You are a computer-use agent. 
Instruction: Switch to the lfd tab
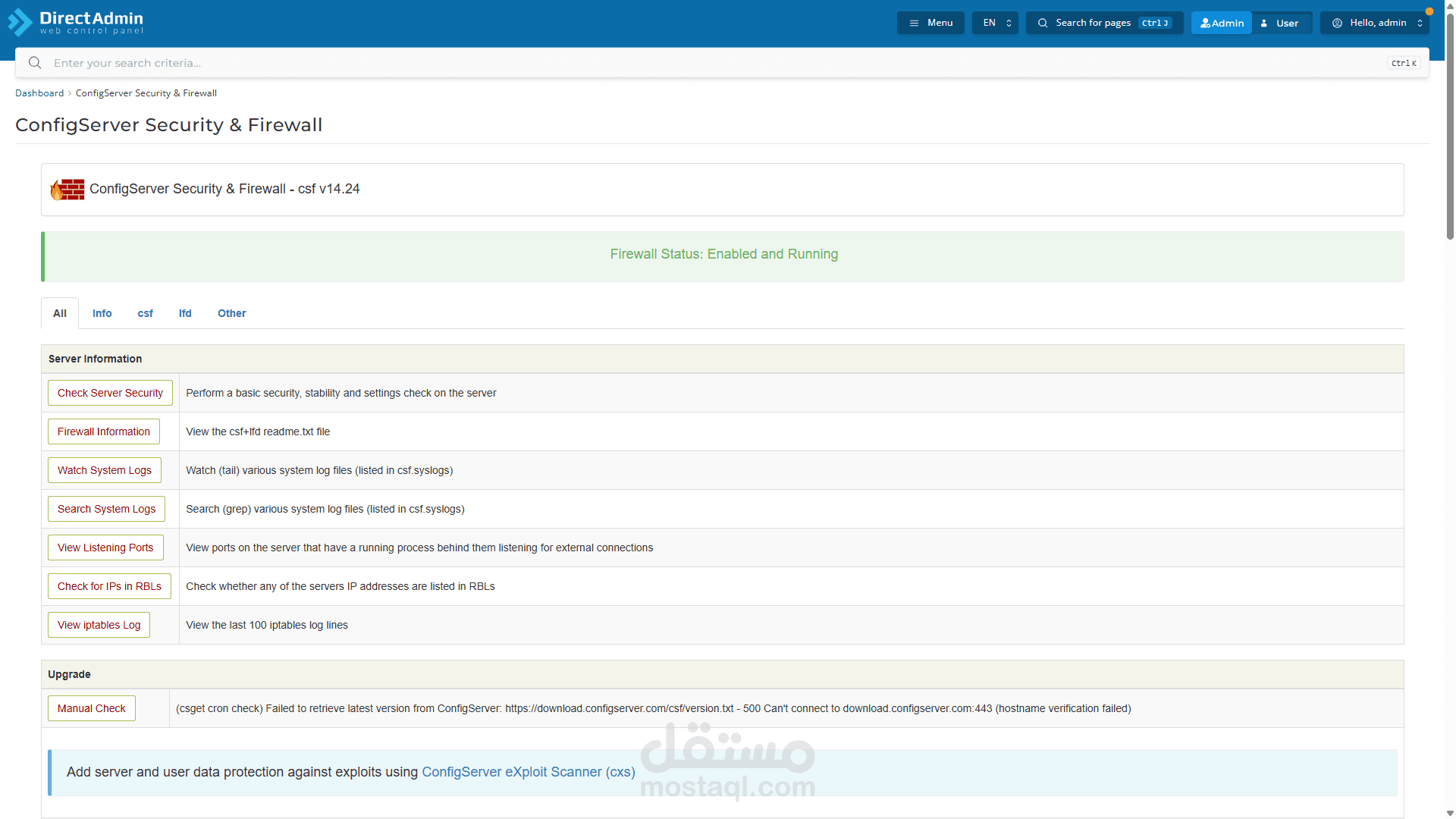pyautogui.click(x=185, y=313)
